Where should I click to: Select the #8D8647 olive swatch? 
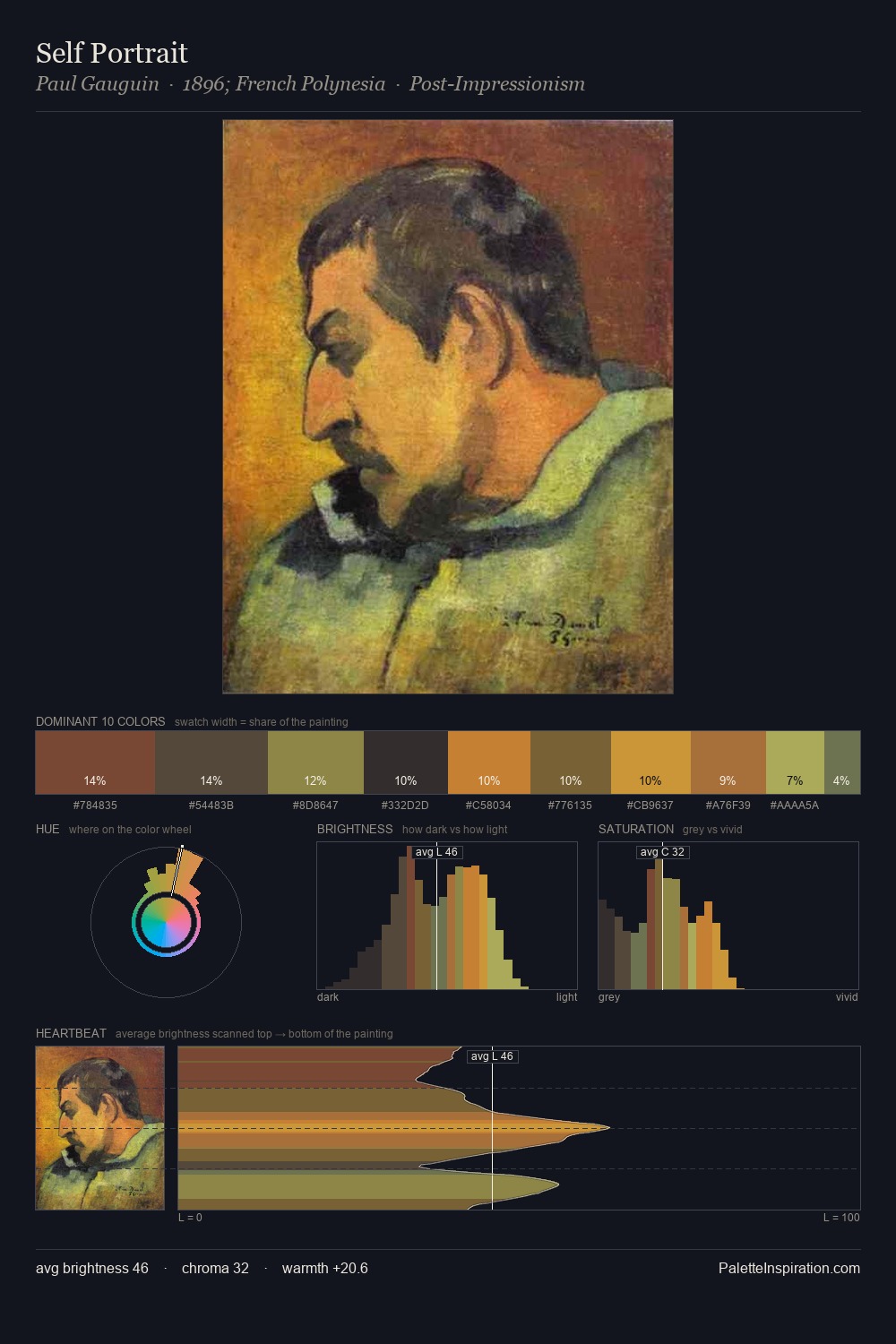point(315,762)
